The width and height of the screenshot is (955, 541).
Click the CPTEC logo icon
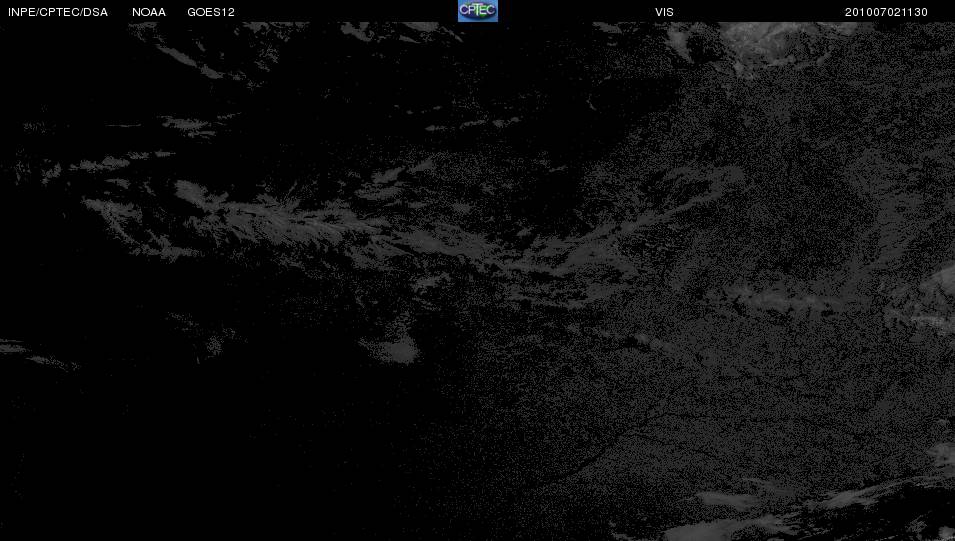click(x=478, y=11)
